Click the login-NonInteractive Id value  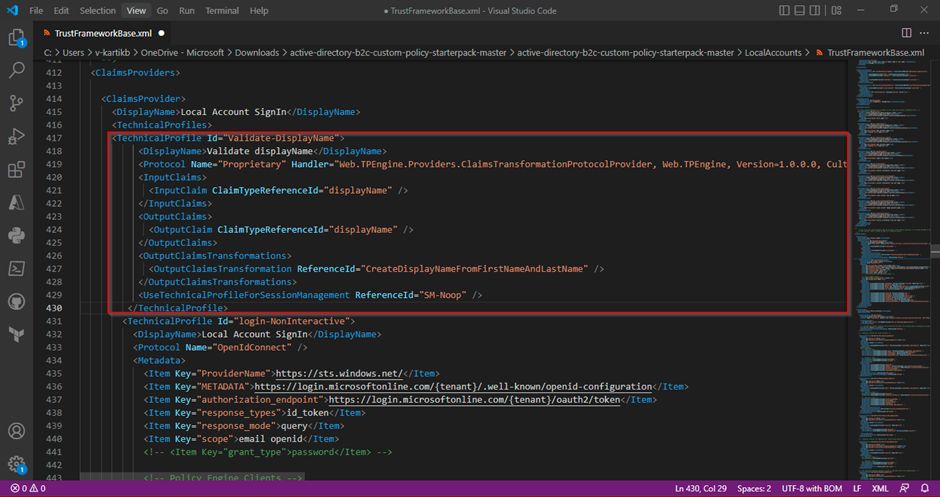pos(292,321)
